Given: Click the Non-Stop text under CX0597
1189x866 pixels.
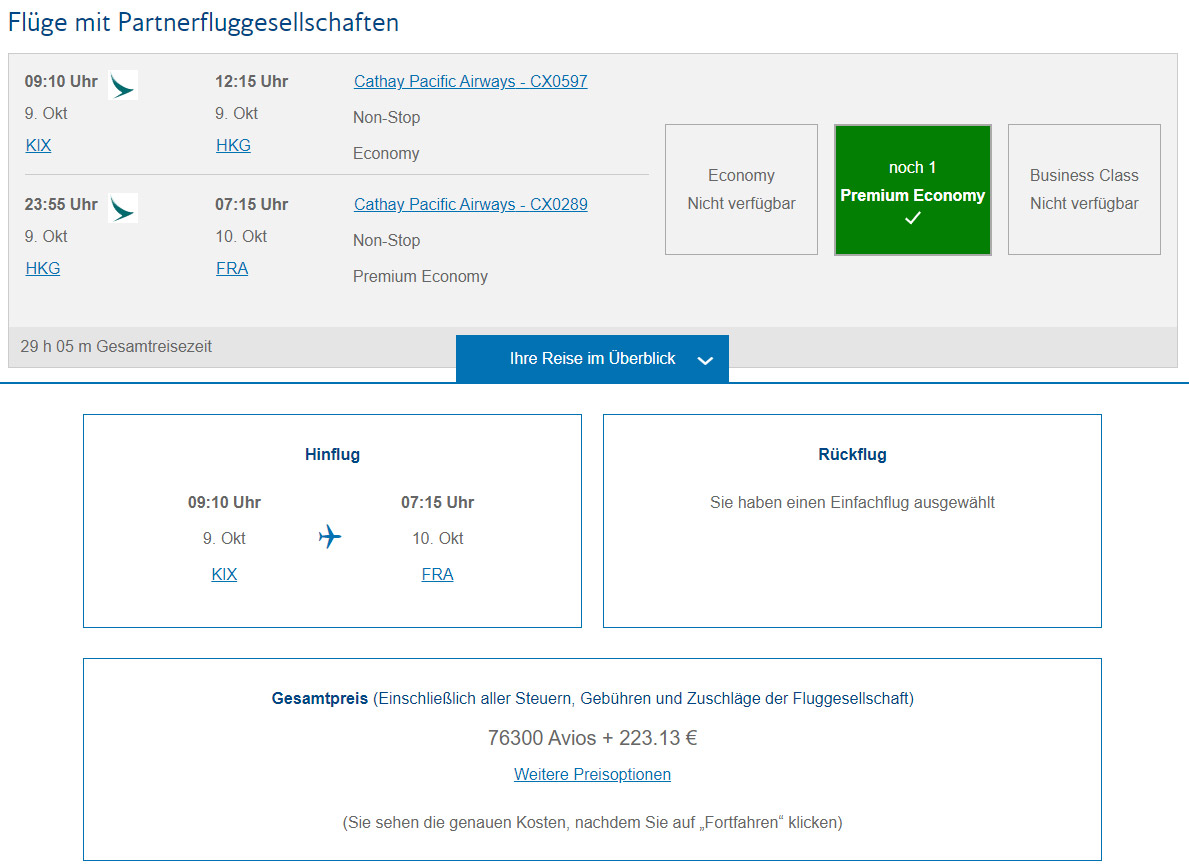Looking at the screenshot, I should 387,118.
